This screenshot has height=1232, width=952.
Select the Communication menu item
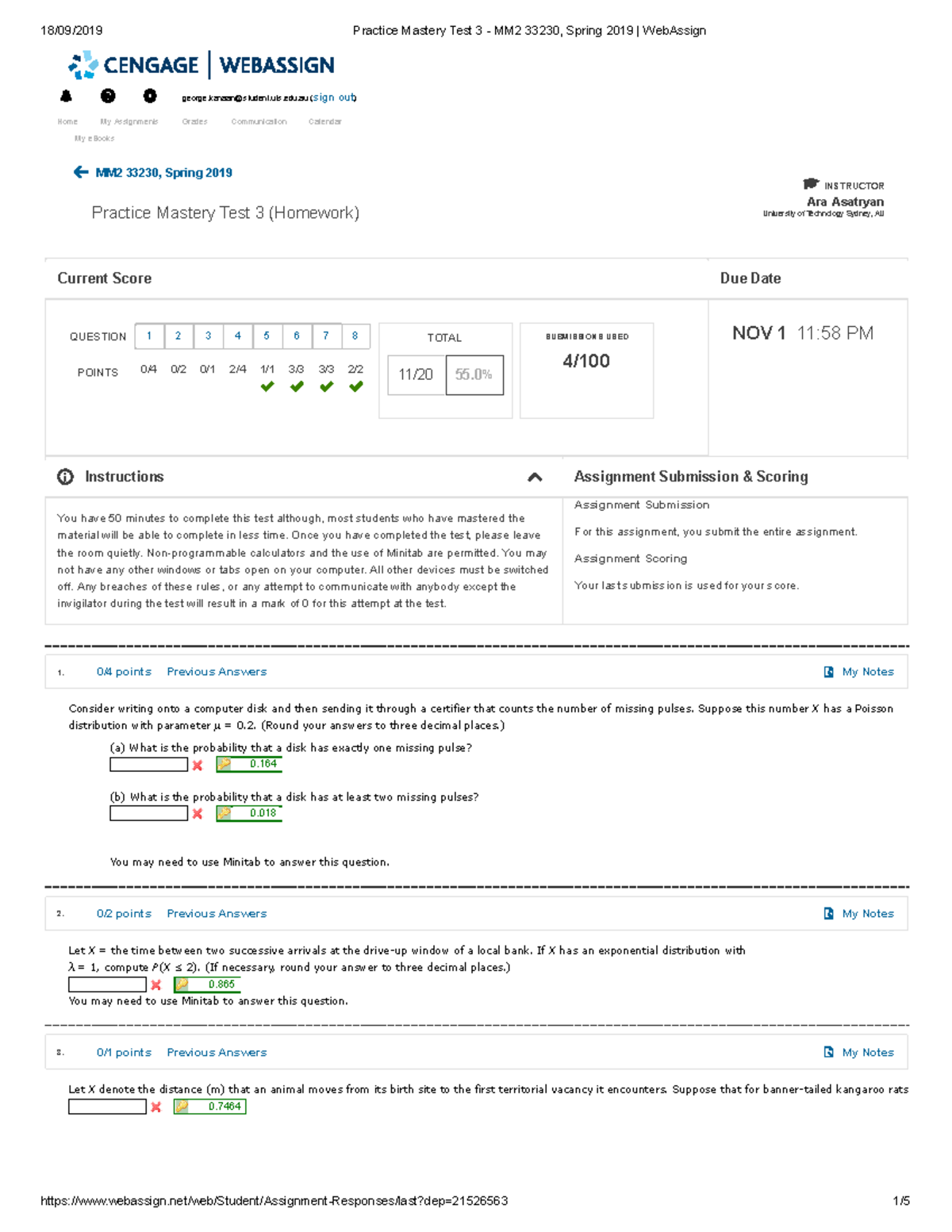pos(259,121)
